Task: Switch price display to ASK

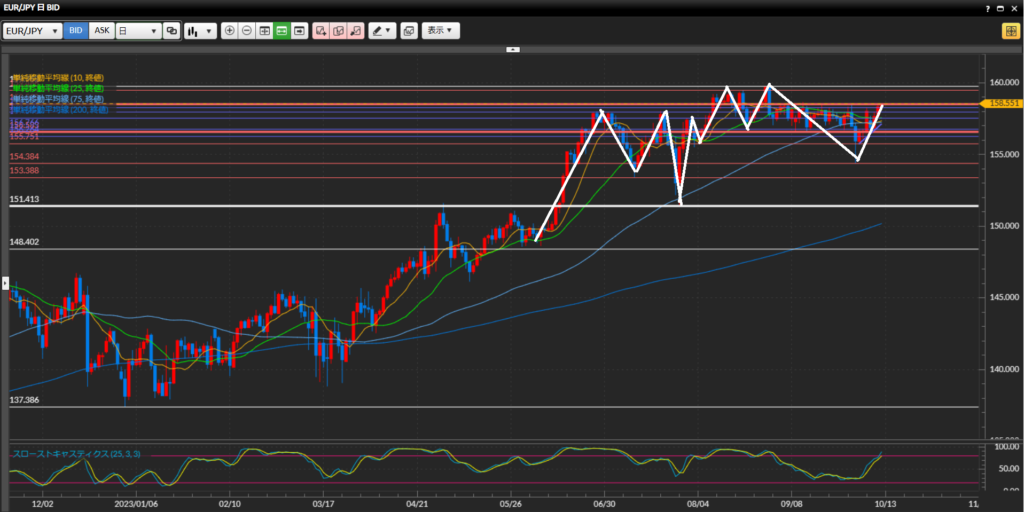Action: 101,31
